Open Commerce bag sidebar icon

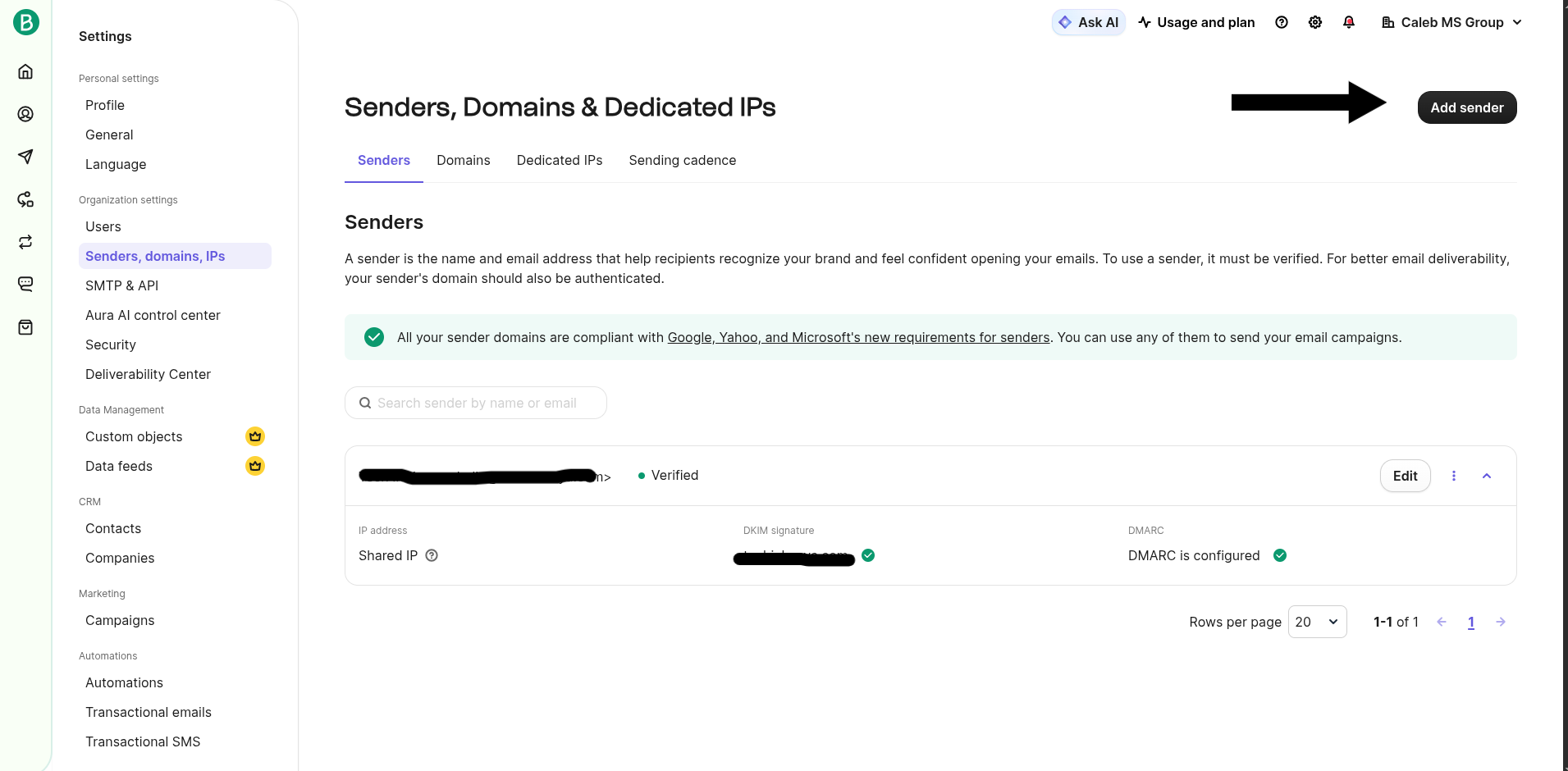pyautogui.click(x=25, y=327)
